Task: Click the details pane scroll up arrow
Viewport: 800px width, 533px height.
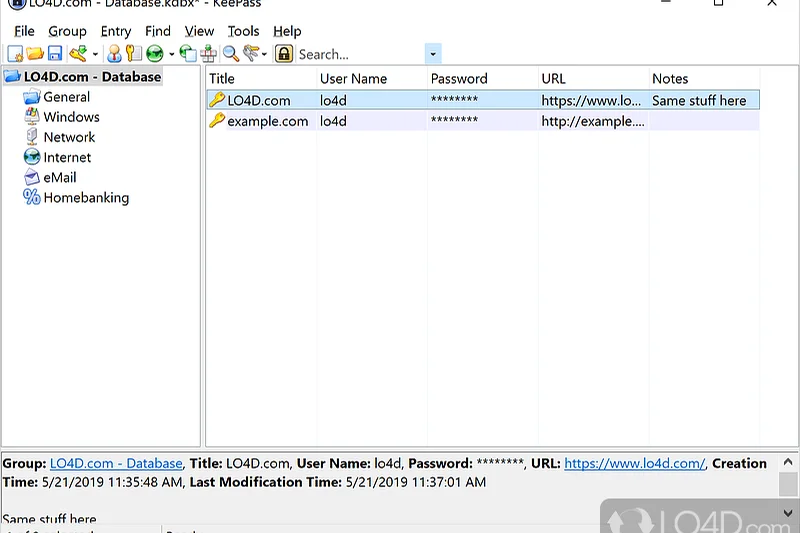Action: pyautogui.click(x=788, y=462)
